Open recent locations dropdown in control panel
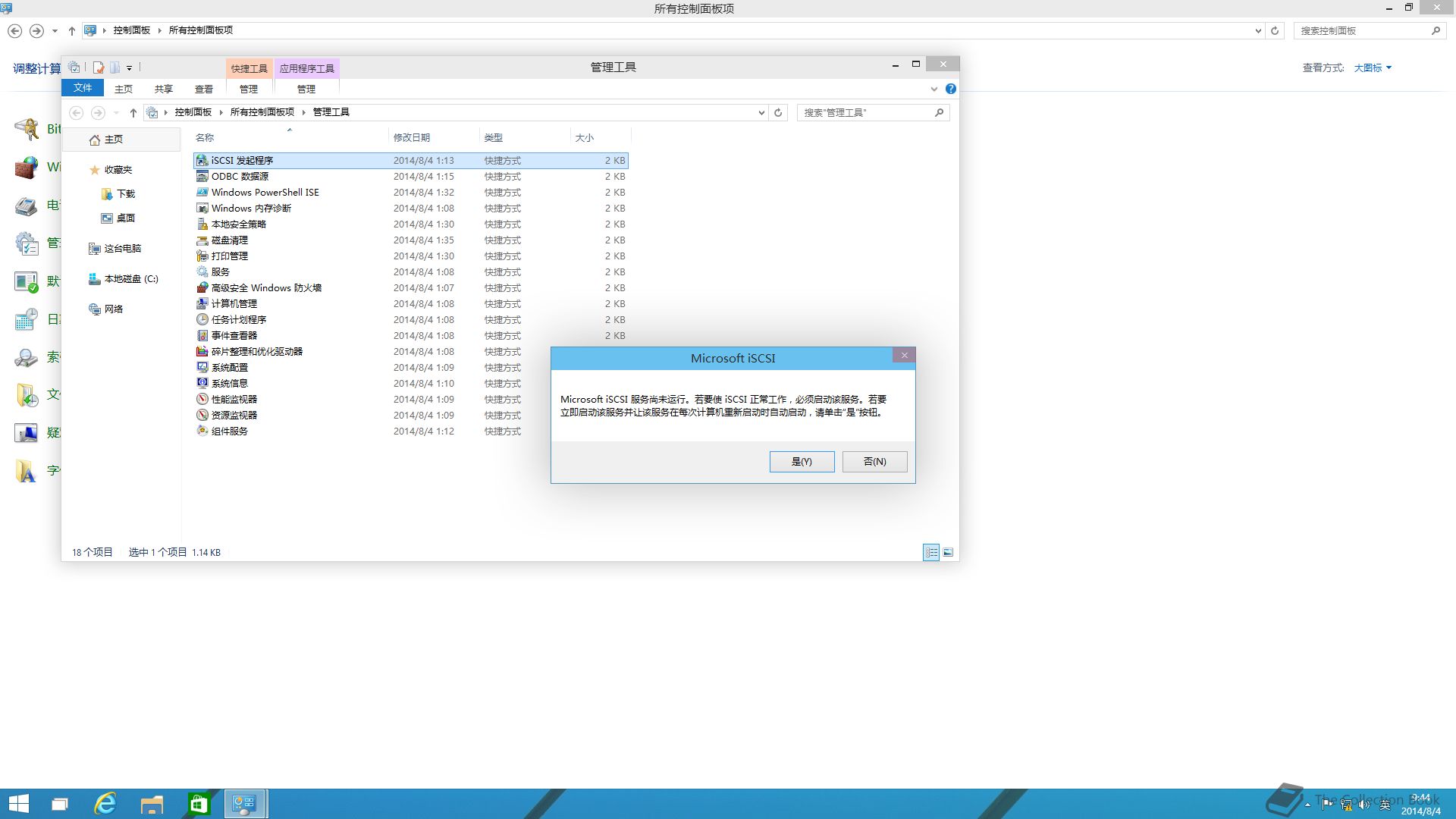The width and height of the screenshot is (1456, 819). point(55,31)
